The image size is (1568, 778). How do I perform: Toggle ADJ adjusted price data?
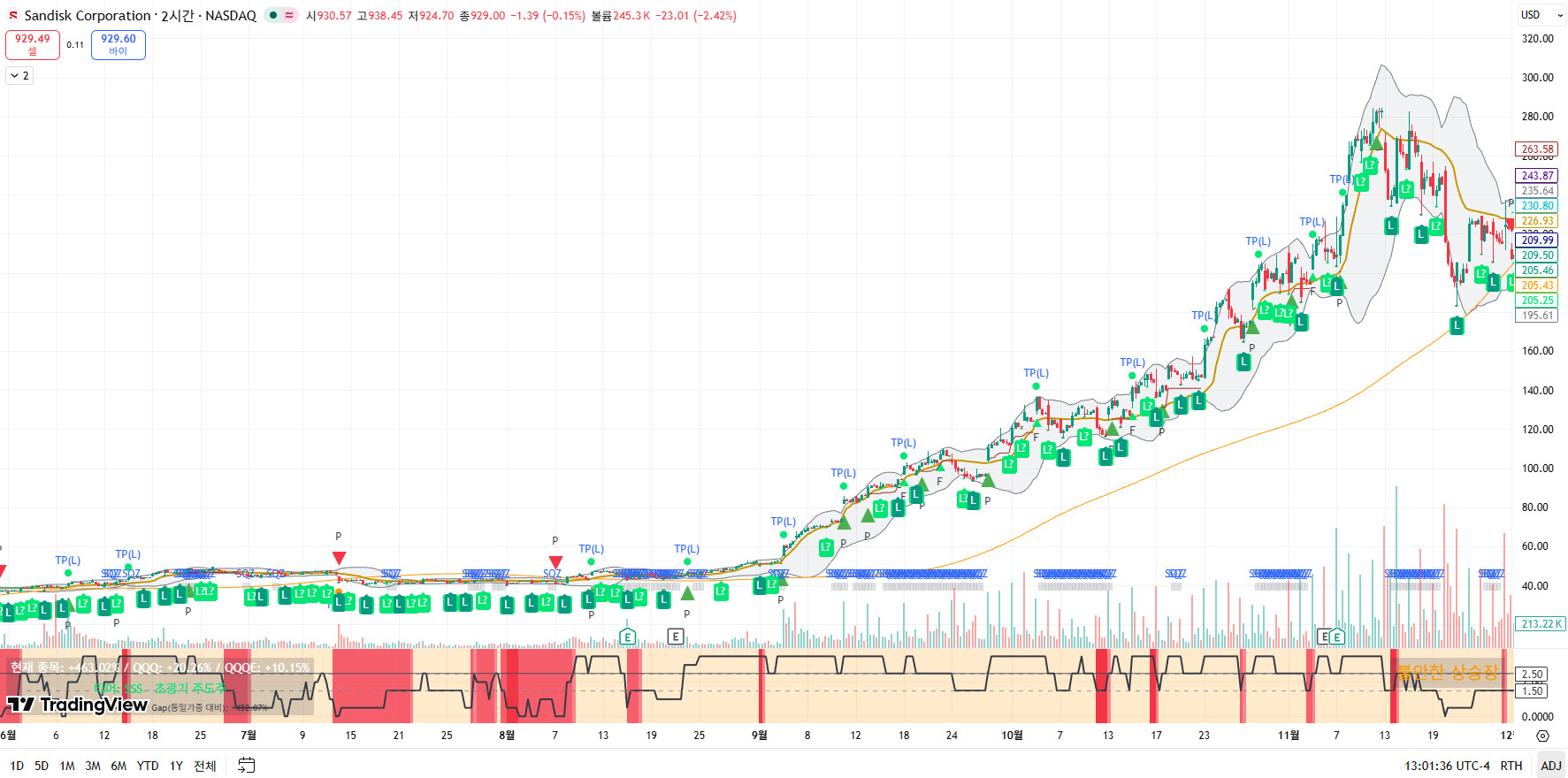(1551, 766)
